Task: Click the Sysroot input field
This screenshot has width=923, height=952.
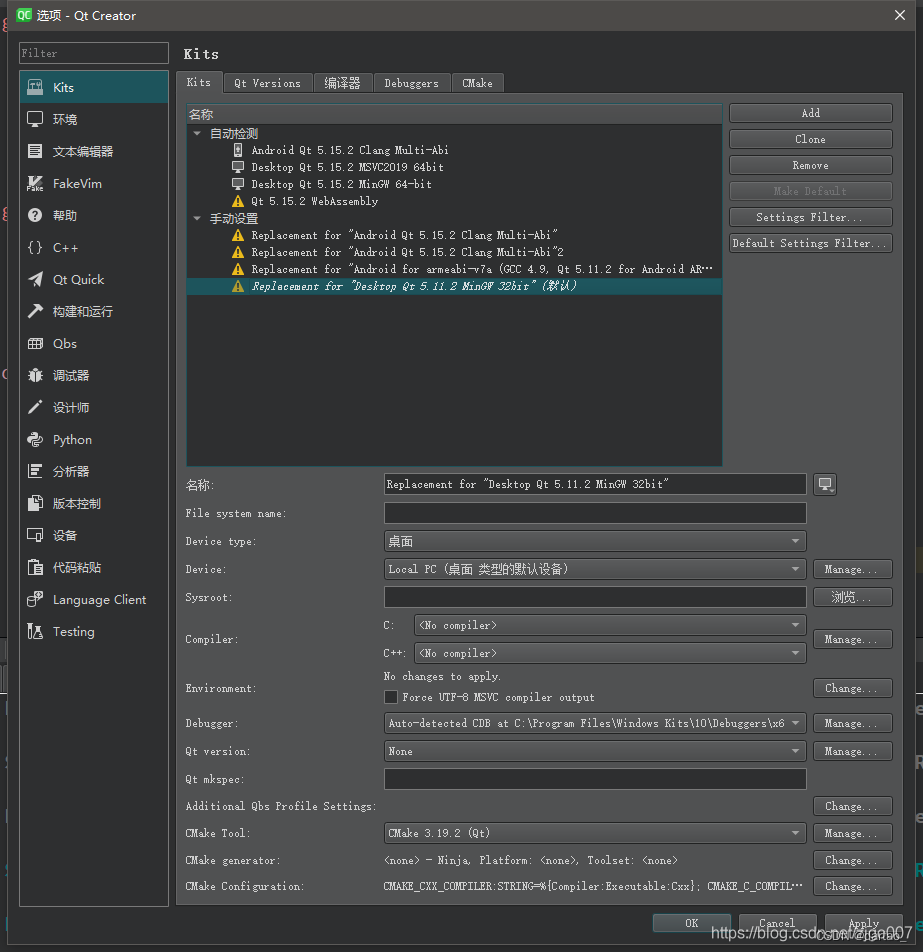Action: pos(595,597)
